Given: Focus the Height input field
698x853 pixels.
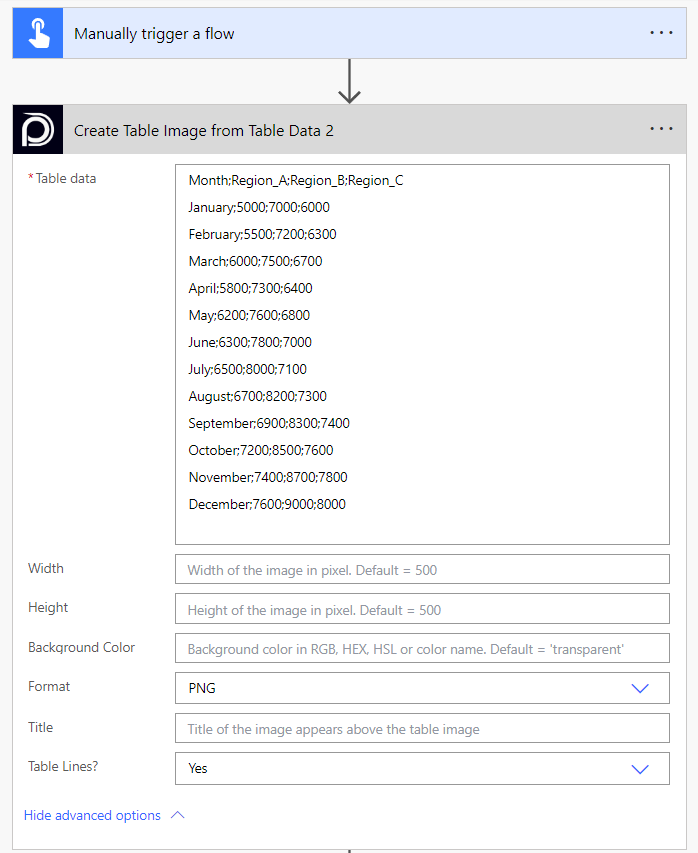Looking at the screenshot, I should [x=421, y=609].
